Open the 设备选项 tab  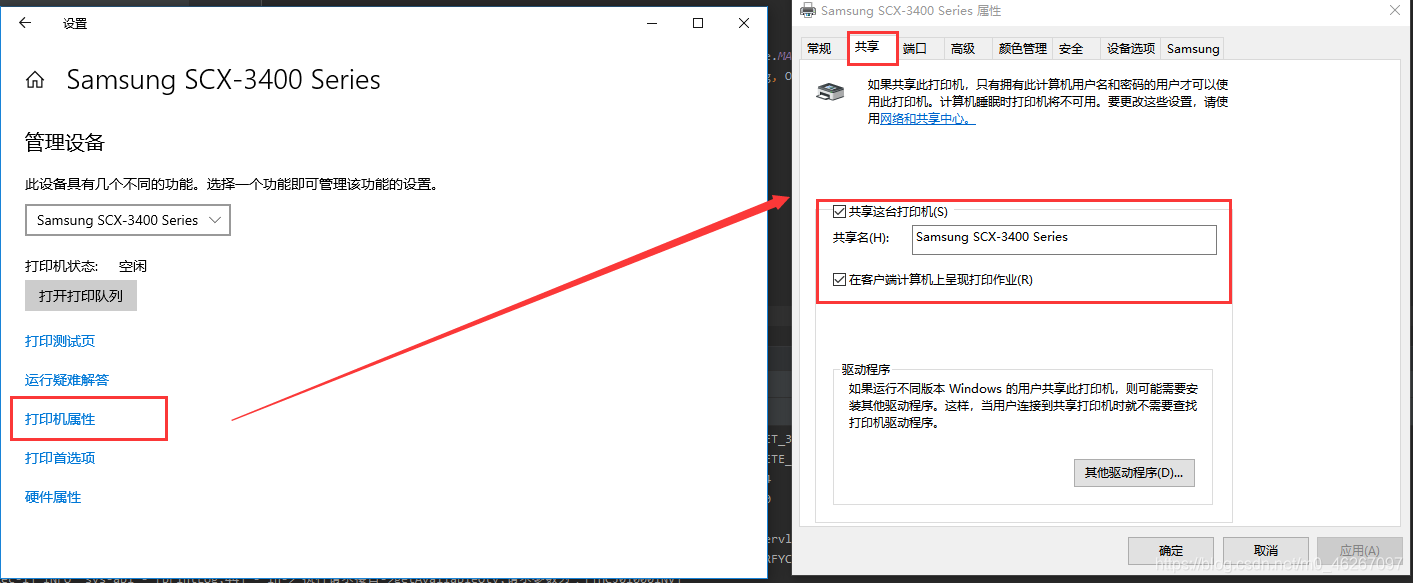(x=1131, y=48)
